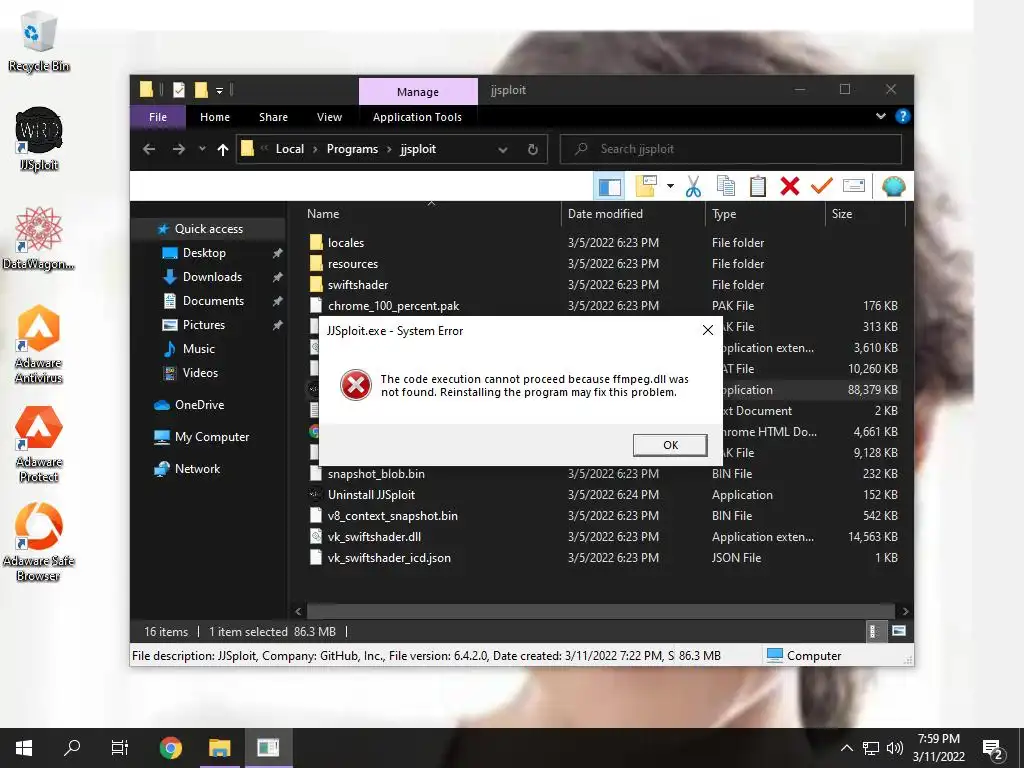
Task: Show hidden system tray icons
Action: [x=846, y=748]
